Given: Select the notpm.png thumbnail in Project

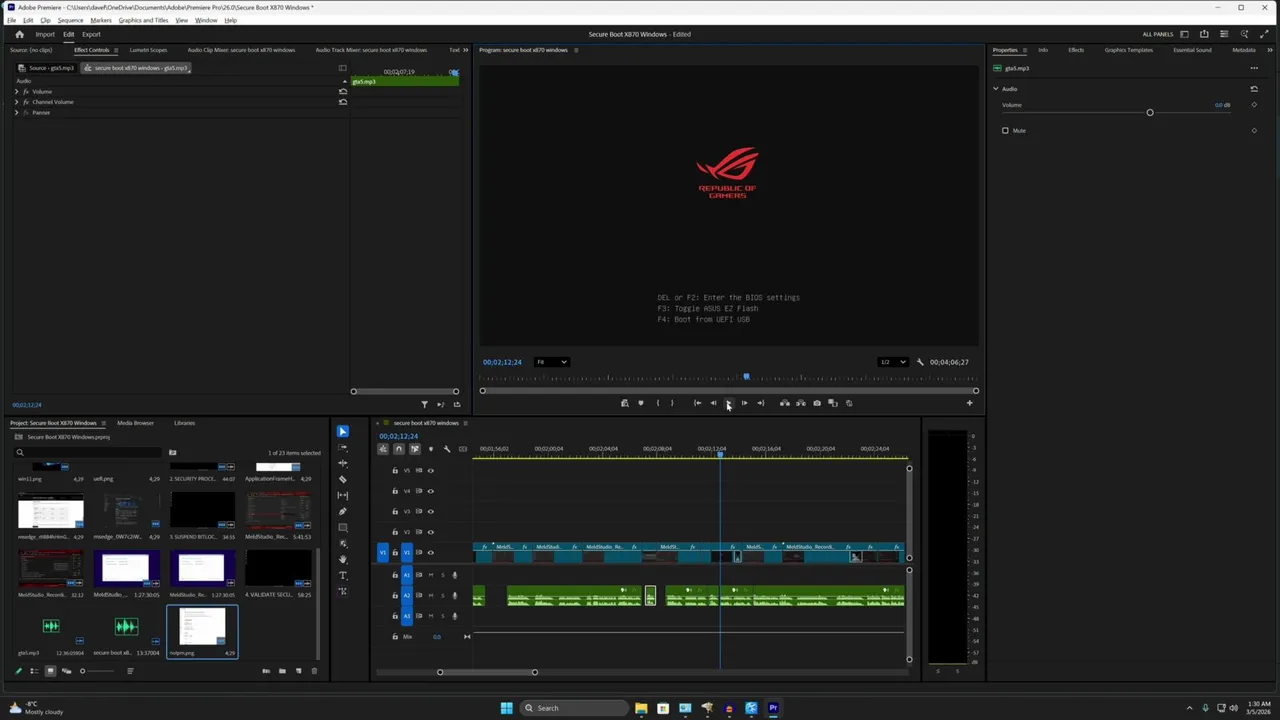Looking at the screenshot, I should [x=202, y=628].
